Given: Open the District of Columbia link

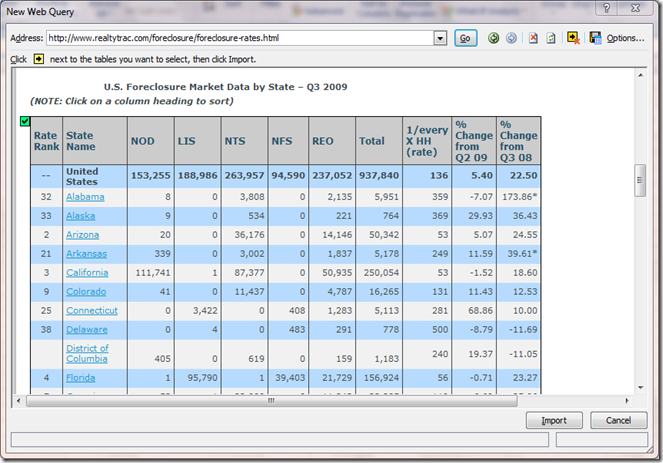Looking at the screenshot, I should click(x=87, y=353).
